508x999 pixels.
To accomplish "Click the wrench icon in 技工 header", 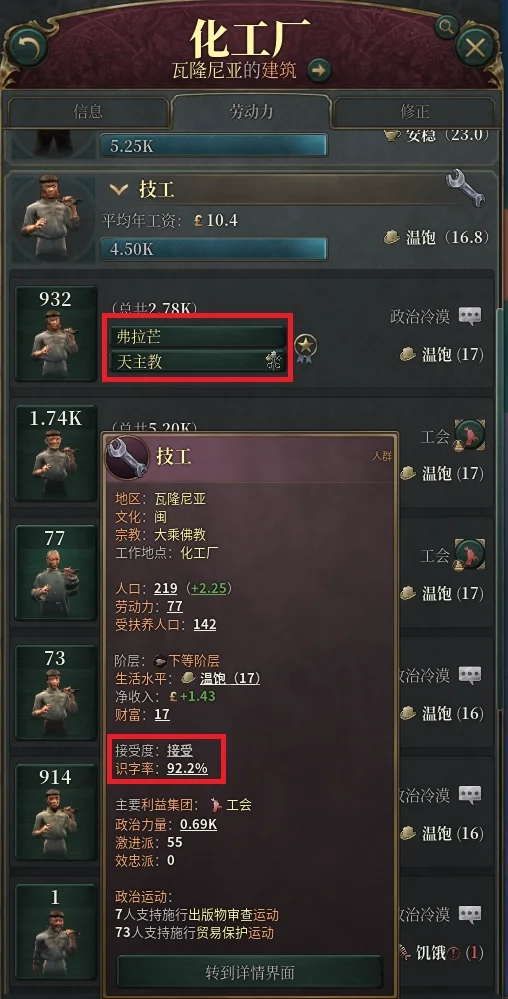I will 465,187.
